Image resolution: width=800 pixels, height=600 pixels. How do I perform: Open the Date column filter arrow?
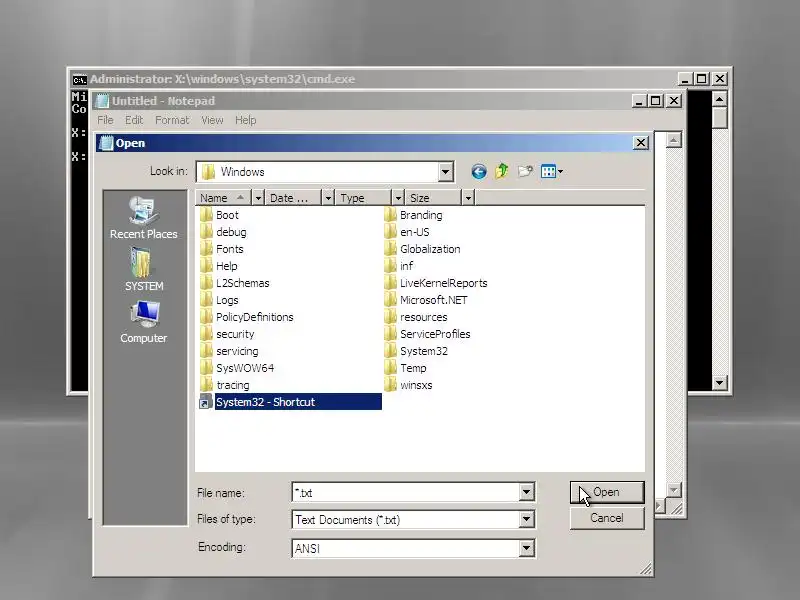[x=328, y=197]
